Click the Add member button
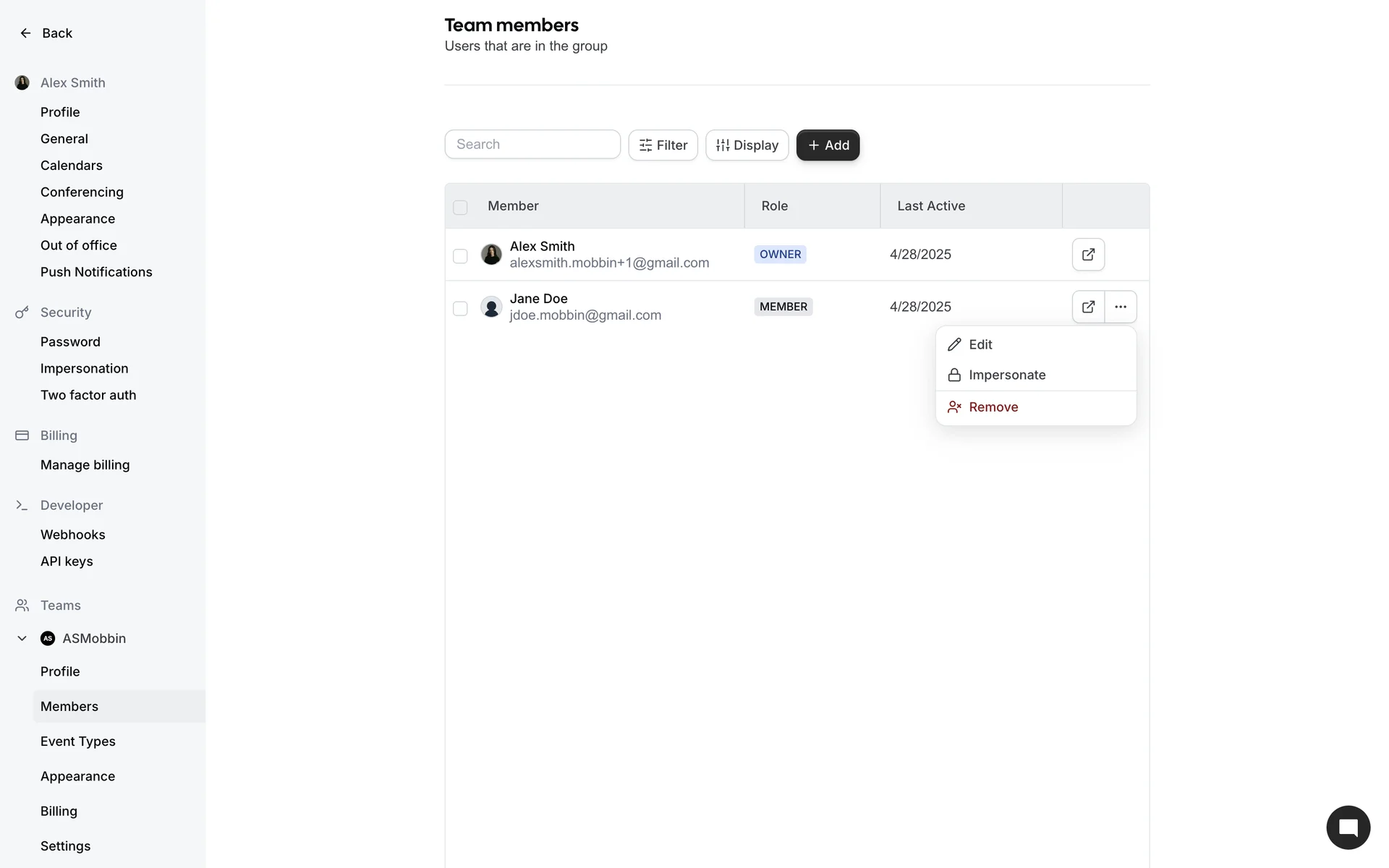 click(828, 145)
